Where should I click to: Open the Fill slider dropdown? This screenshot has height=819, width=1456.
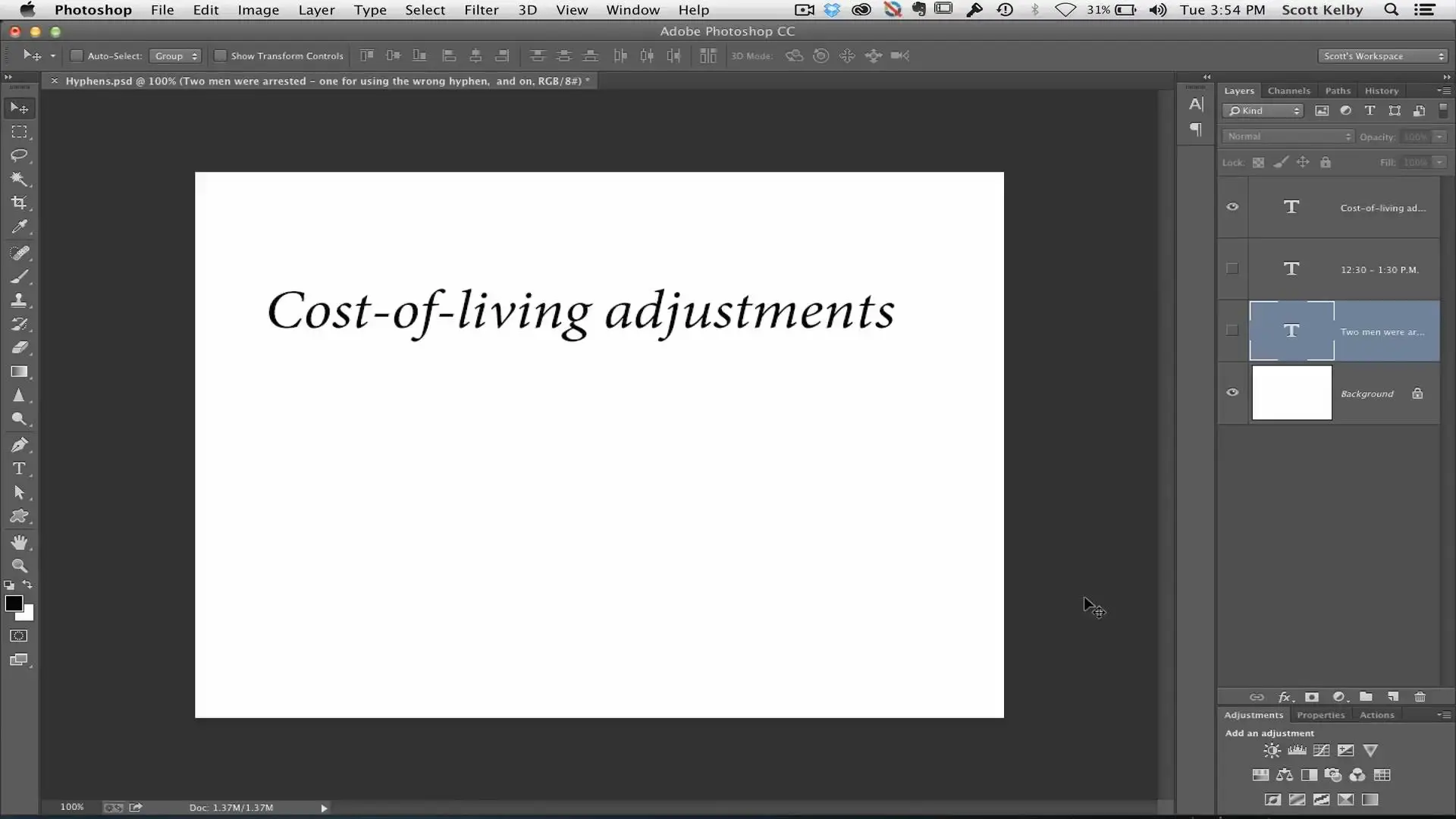[x=1439, y=162]
